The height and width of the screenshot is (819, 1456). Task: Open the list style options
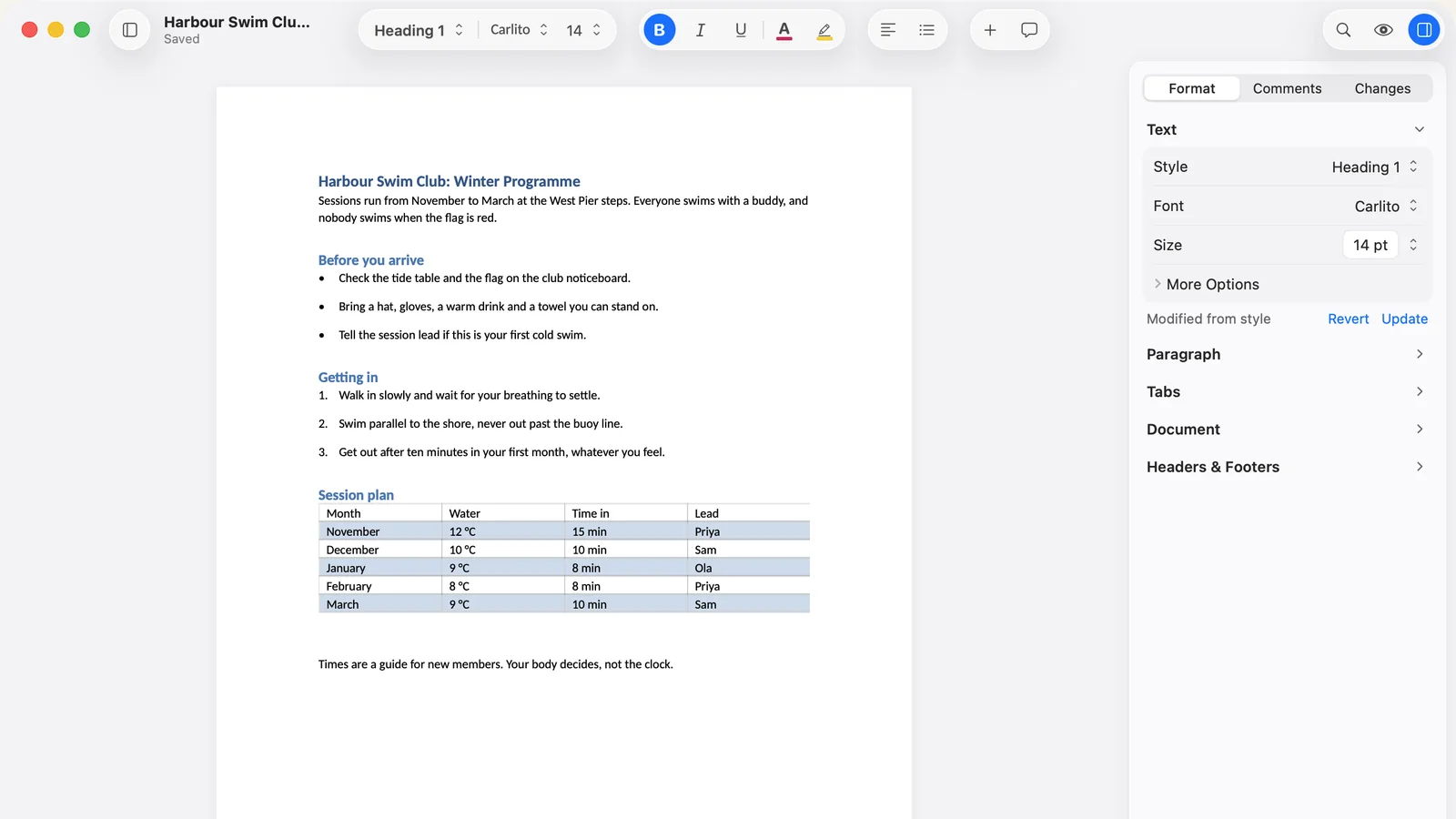926,30
